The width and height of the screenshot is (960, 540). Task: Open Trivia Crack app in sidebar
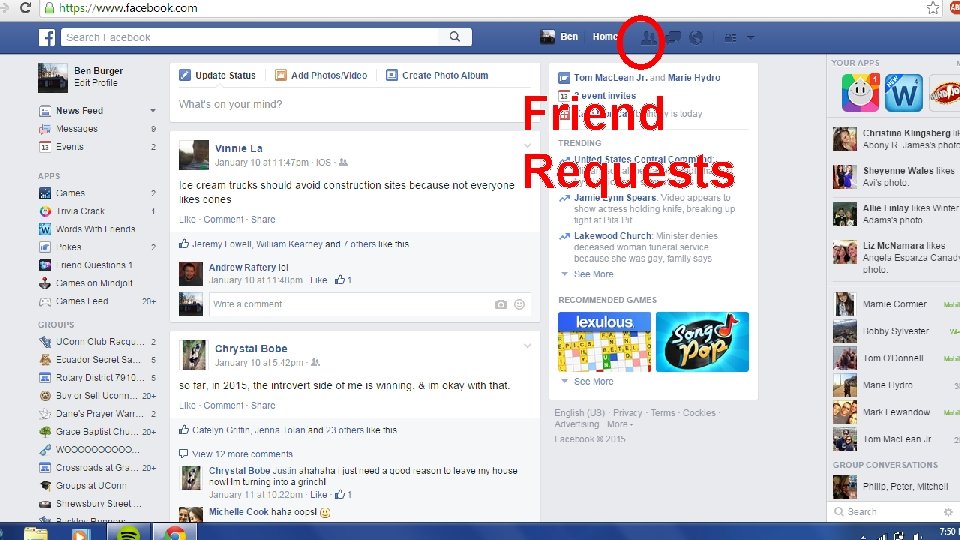tap(80, 211)
